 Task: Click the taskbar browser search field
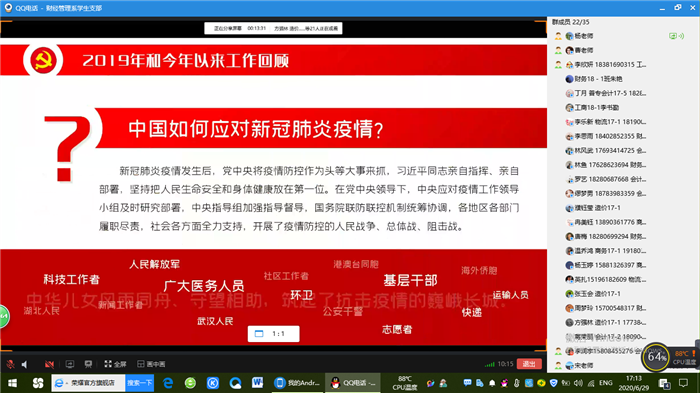click(88, 383)
